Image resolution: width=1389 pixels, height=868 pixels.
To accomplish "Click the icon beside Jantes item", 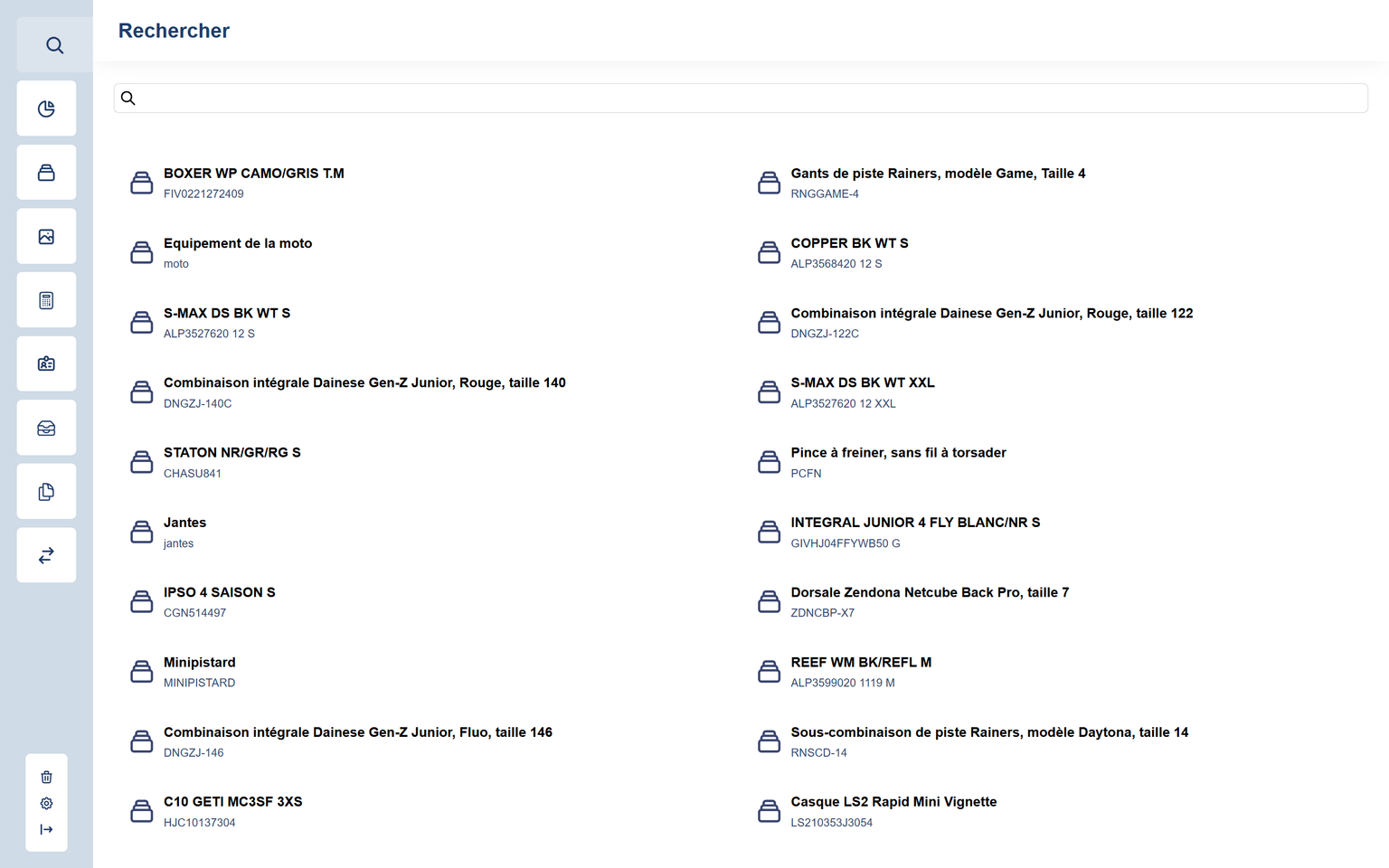I will [x=142, y=533].
